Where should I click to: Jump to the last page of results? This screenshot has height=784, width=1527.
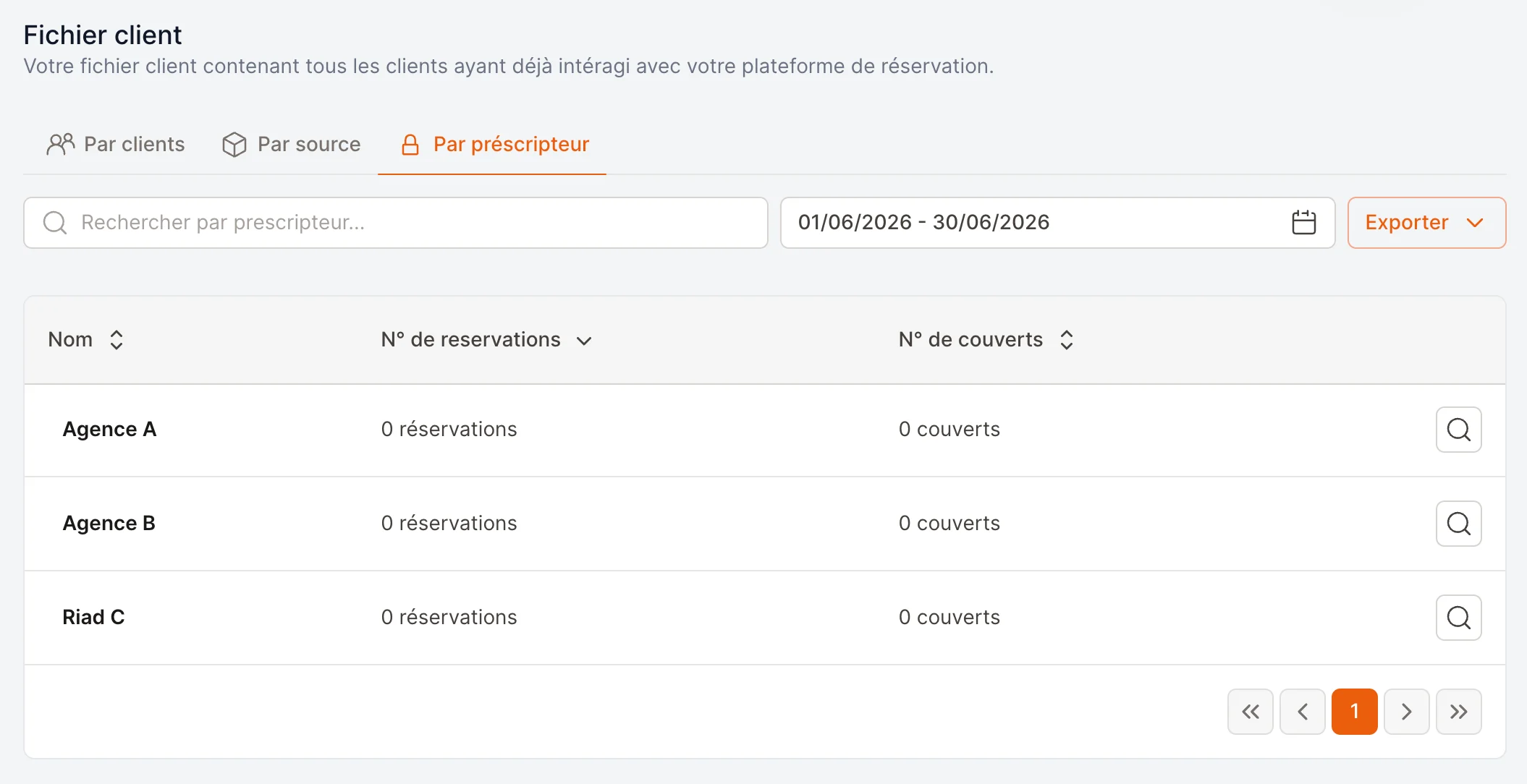point(1458,712)
